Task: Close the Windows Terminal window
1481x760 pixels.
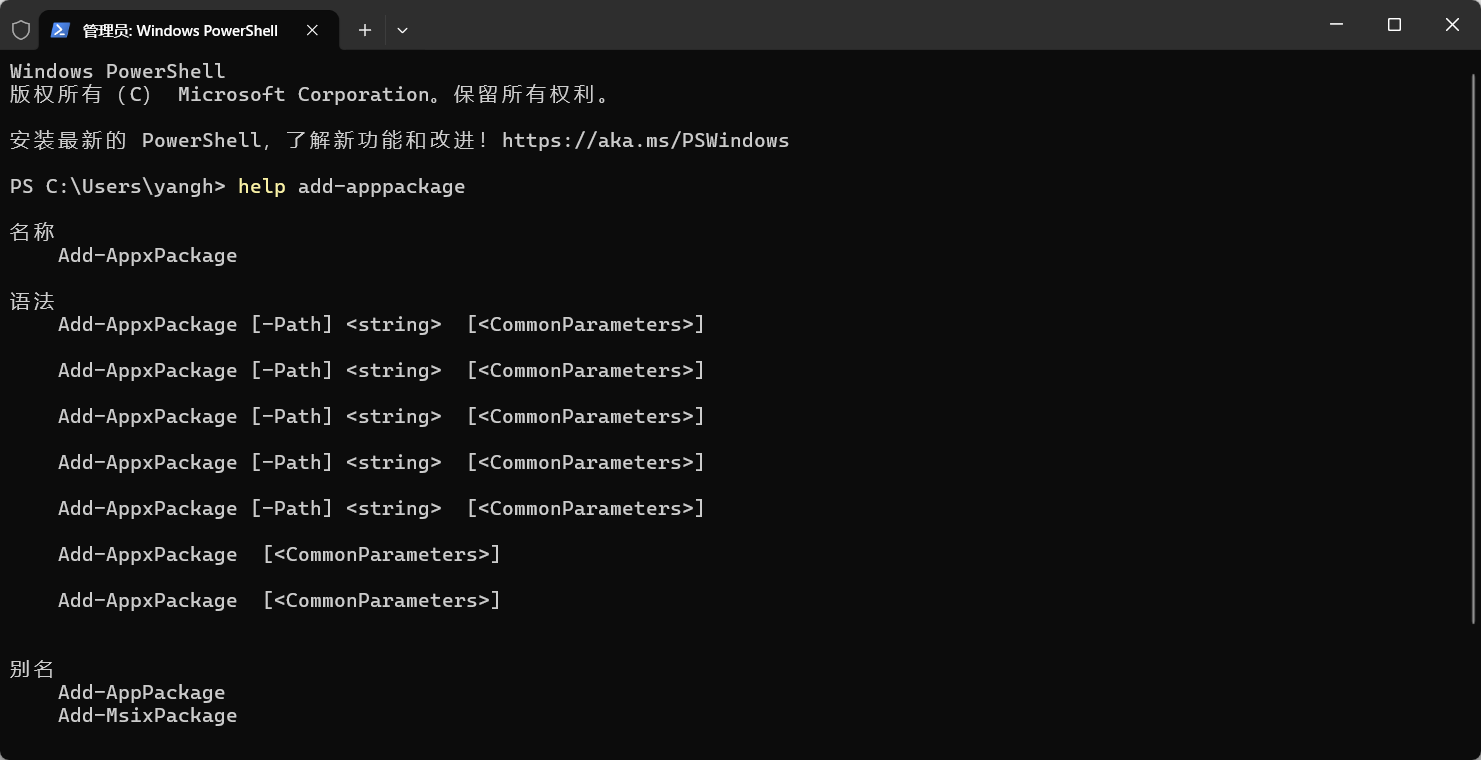Action: coord(1452,25)
